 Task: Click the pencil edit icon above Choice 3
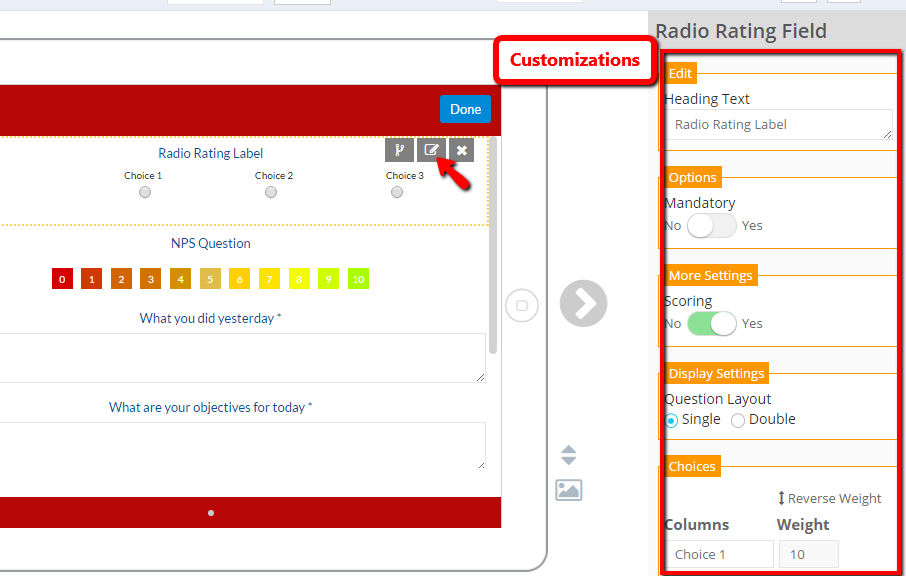tap(431, 150)
